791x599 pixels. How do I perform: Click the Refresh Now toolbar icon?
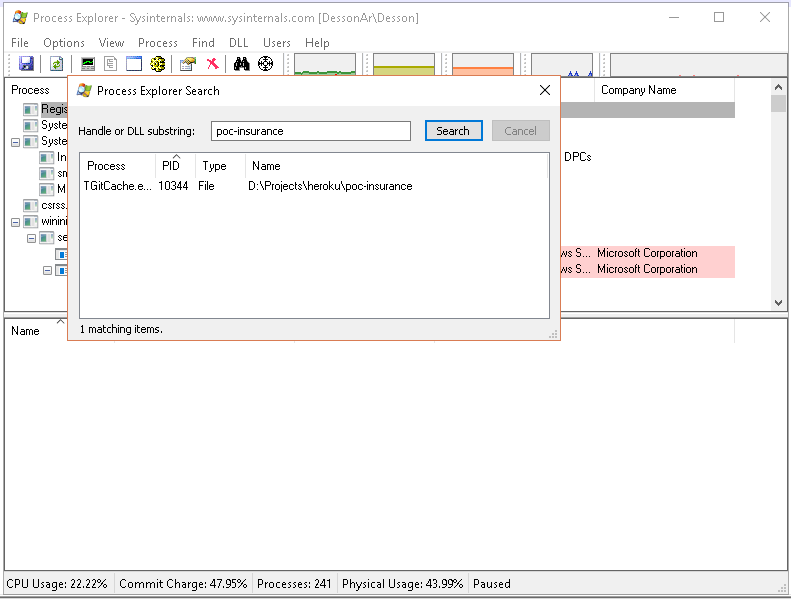click(57, 64)
